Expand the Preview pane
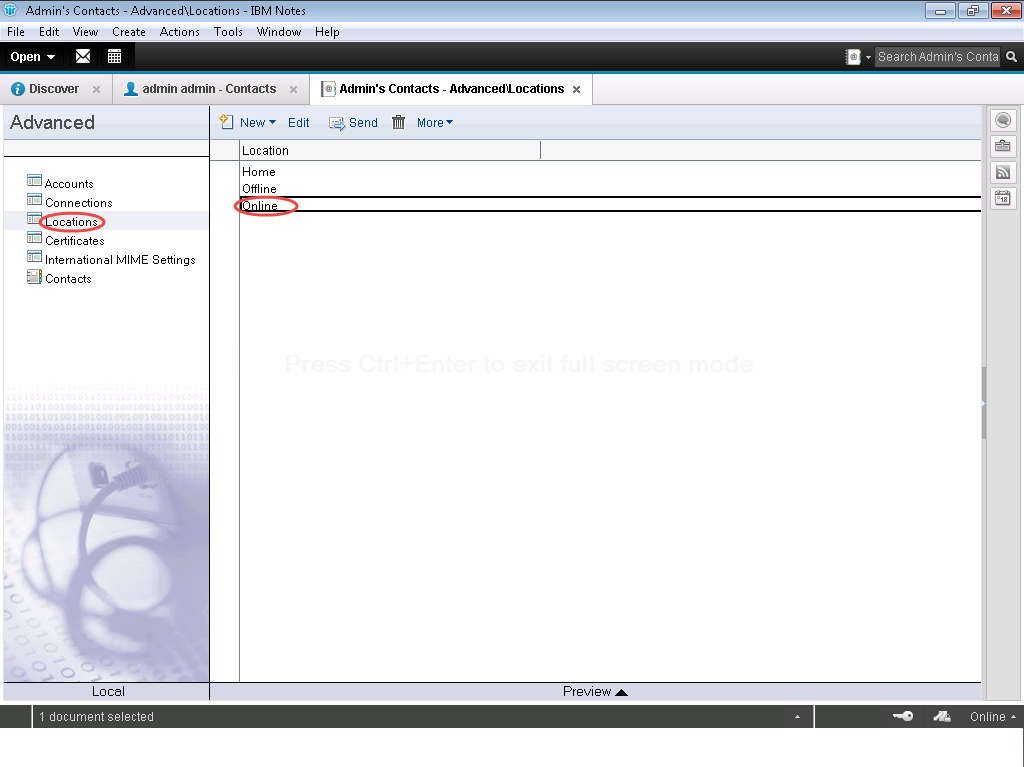 click(x=595, y=691)
